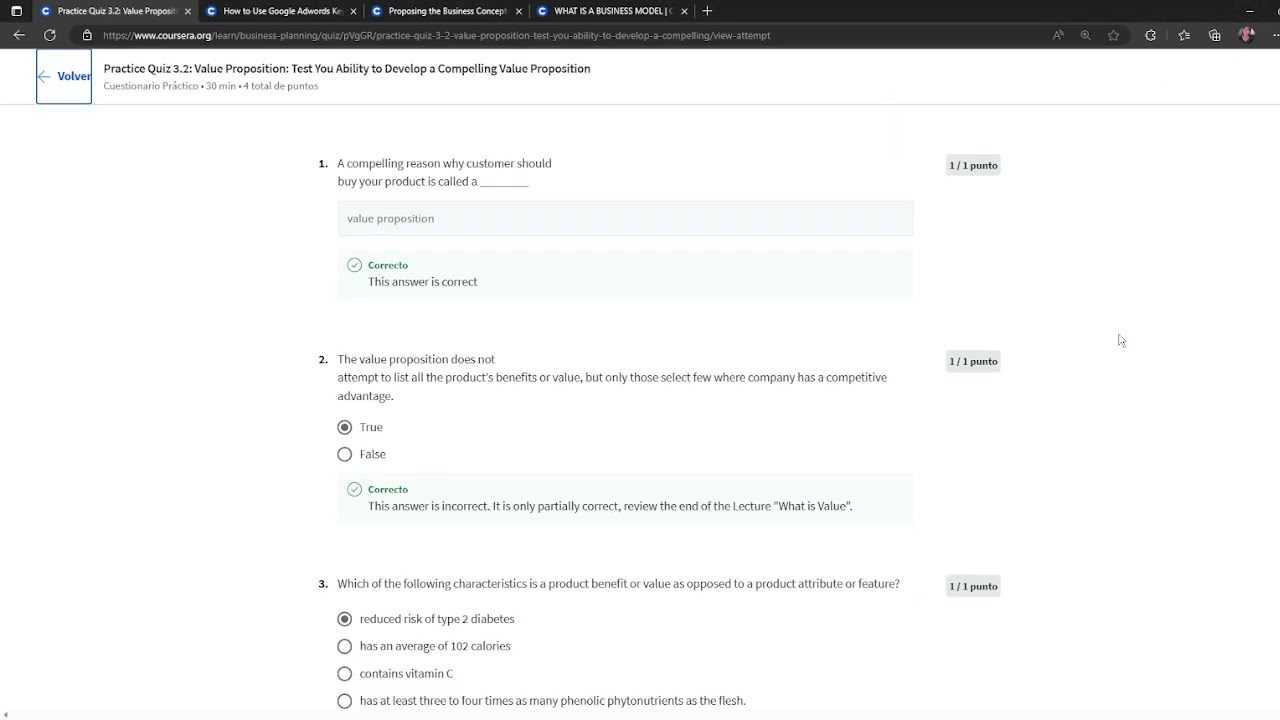Image resolution: width=1280 pixels, height=720 pixels.
Task: Open the tab actions menu icon
Action: pos(16,11)
